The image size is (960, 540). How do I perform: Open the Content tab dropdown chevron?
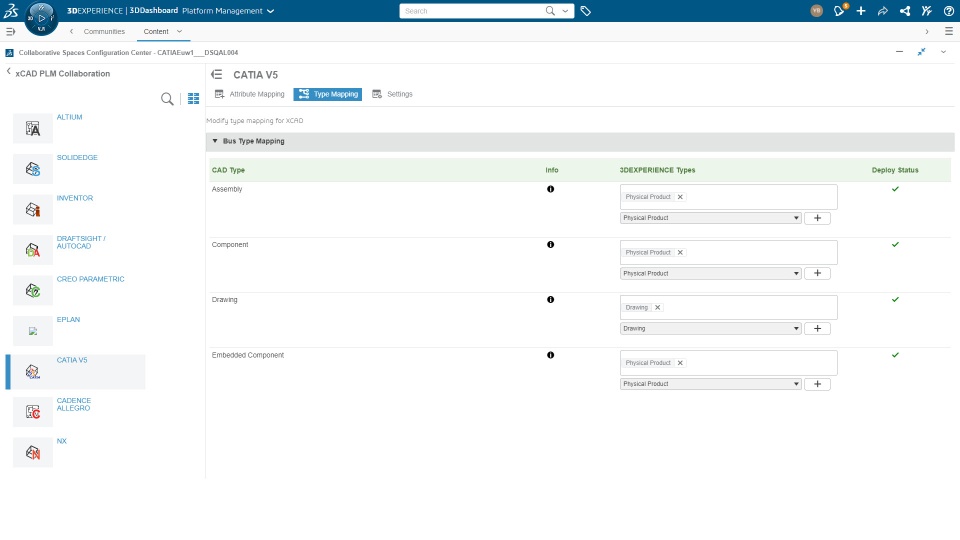[179, 31]
